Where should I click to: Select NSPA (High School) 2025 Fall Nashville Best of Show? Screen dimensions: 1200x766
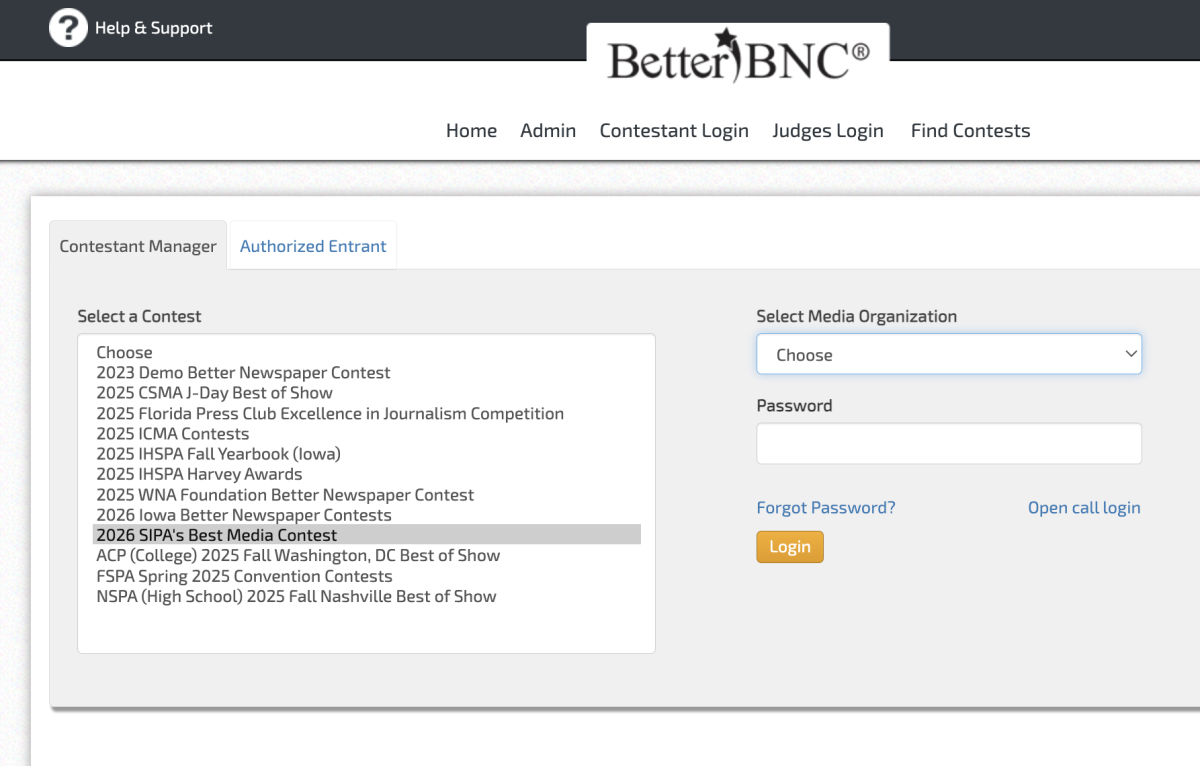366,596
